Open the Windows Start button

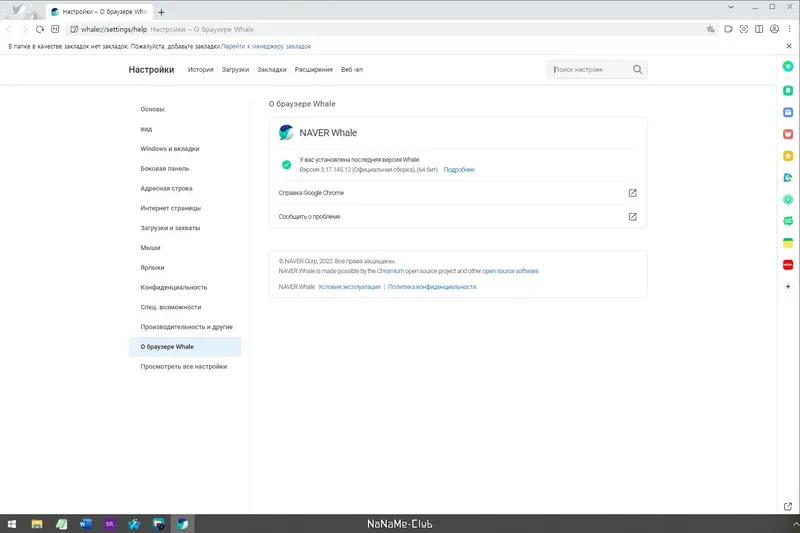click(x=12, y=524)
